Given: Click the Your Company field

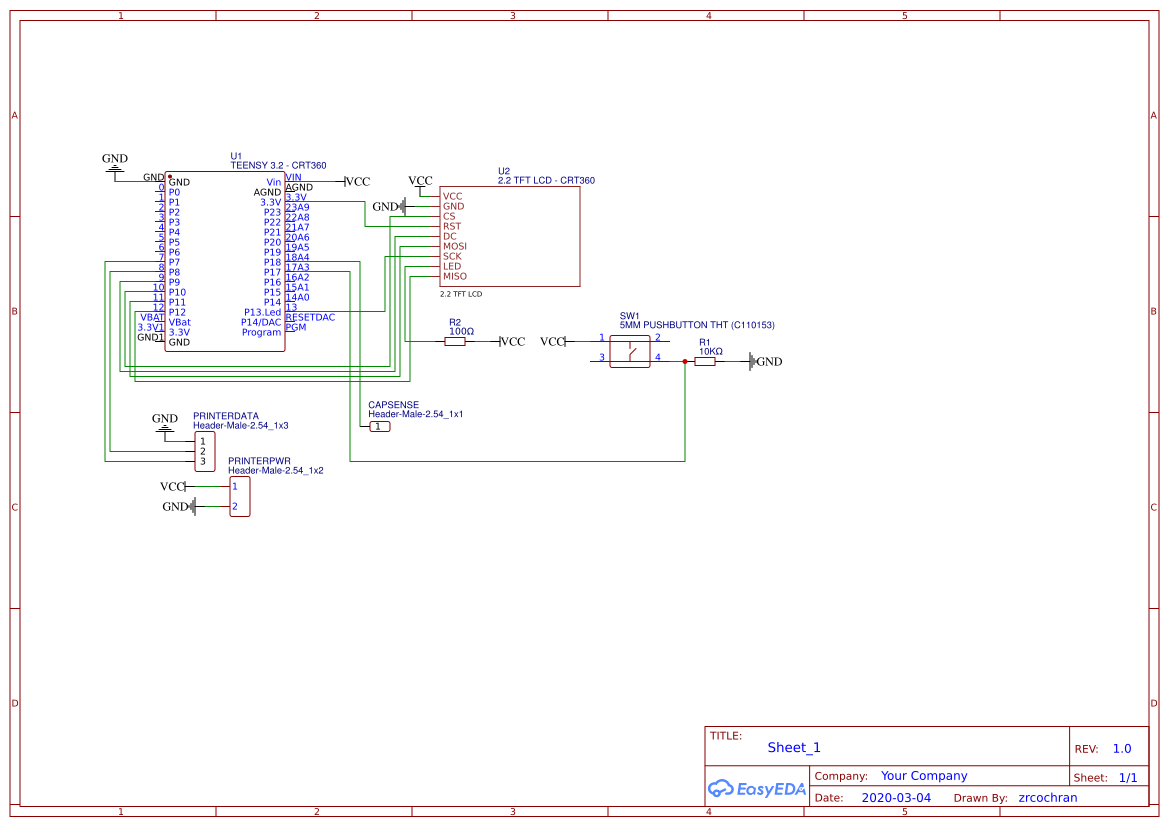Looking at the screenshot, I should click(924, 776).
